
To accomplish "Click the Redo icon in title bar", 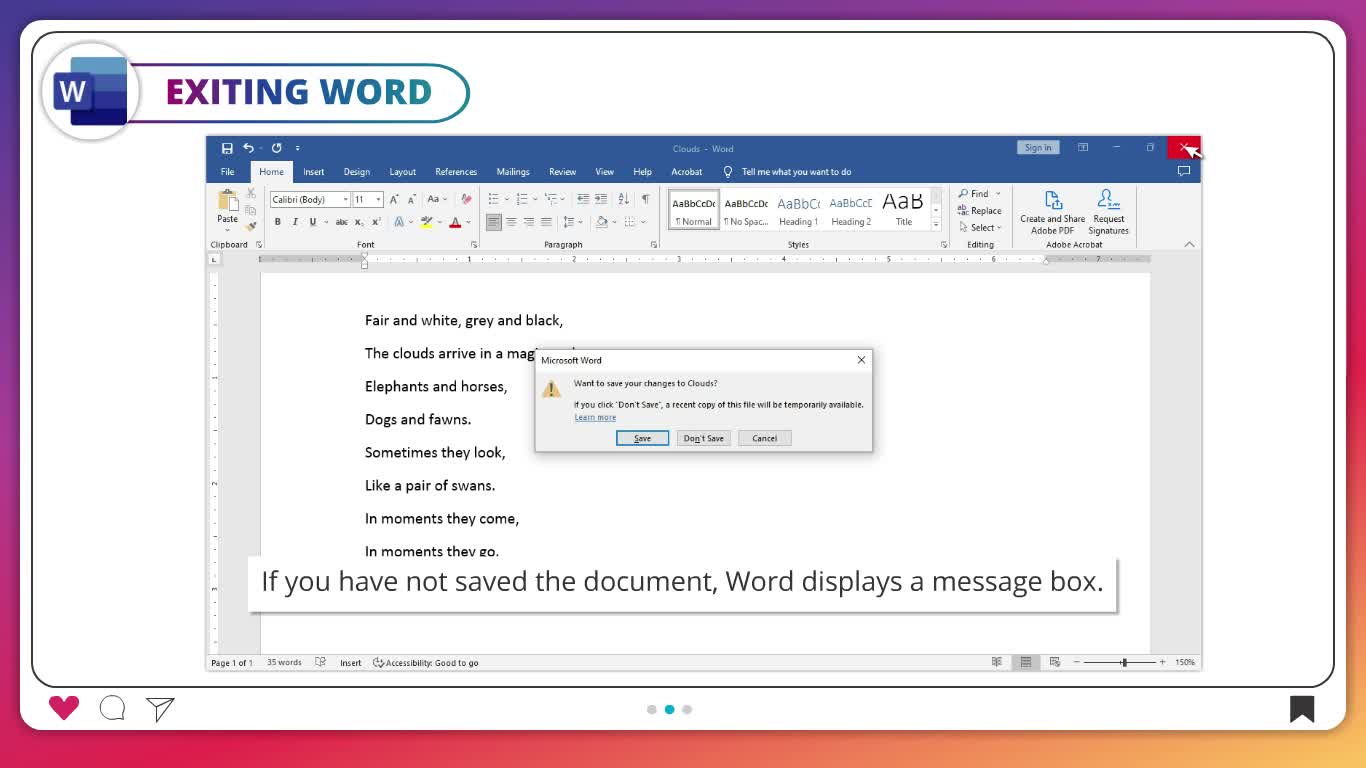I will (276, 148).
